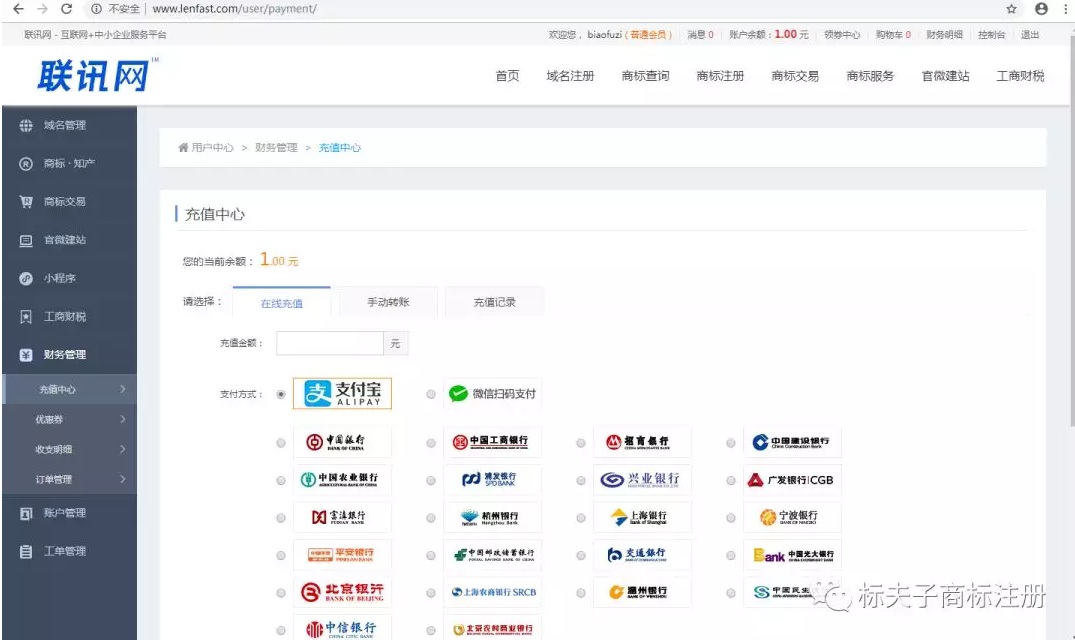1075x640 pixels.
Task: Open the 控制台 link in the top bar
Action: [991, 34]
